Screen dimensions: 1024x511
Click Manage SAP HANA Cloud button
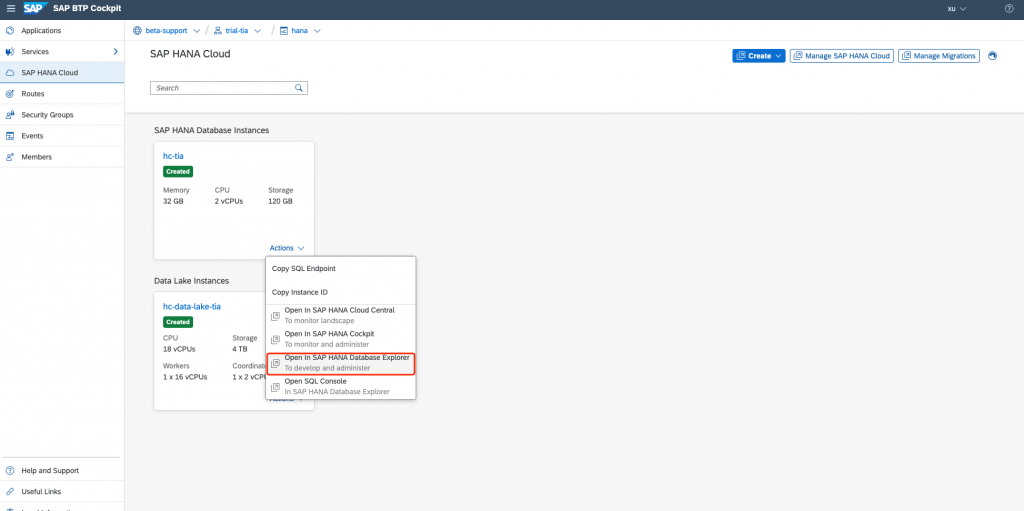click(x=842, y=56)
